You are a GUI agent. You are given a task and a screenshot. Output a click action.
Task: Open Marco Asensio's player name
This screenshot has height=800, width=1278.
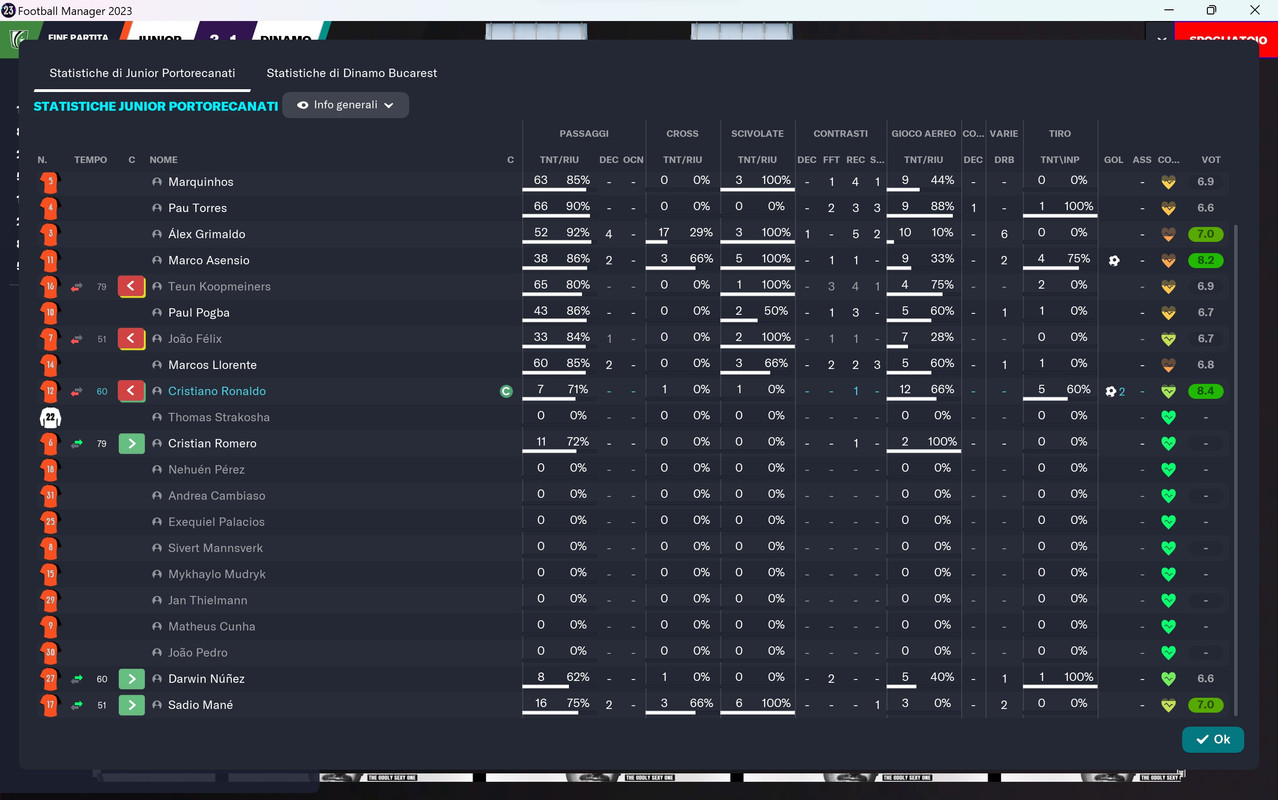coord(209,260)
